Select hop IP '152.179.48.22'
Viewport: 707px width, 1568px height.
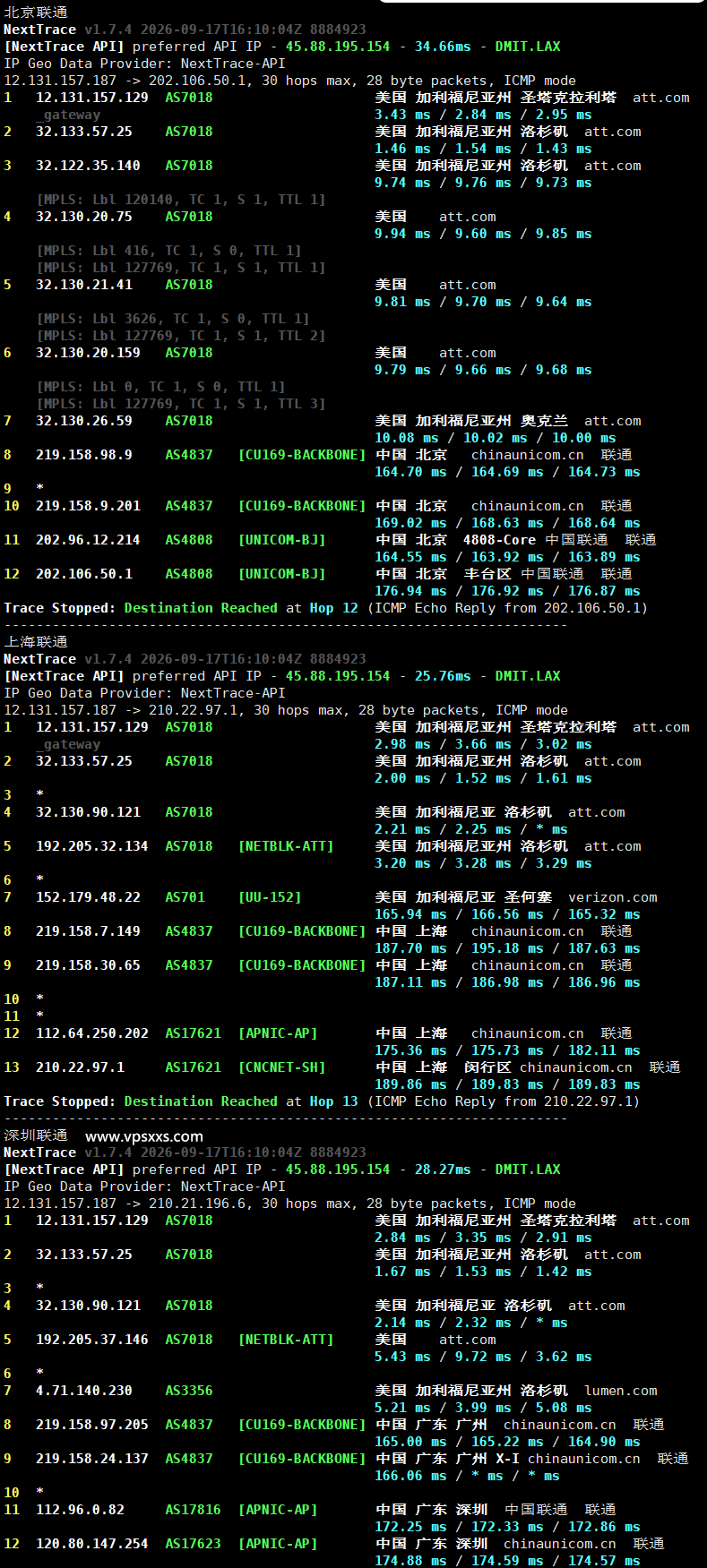click(88, 897)
